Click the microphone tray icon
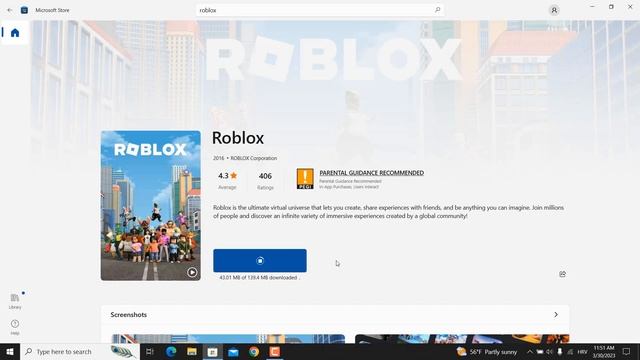640x360 pixels. click(x=560, y=351)
